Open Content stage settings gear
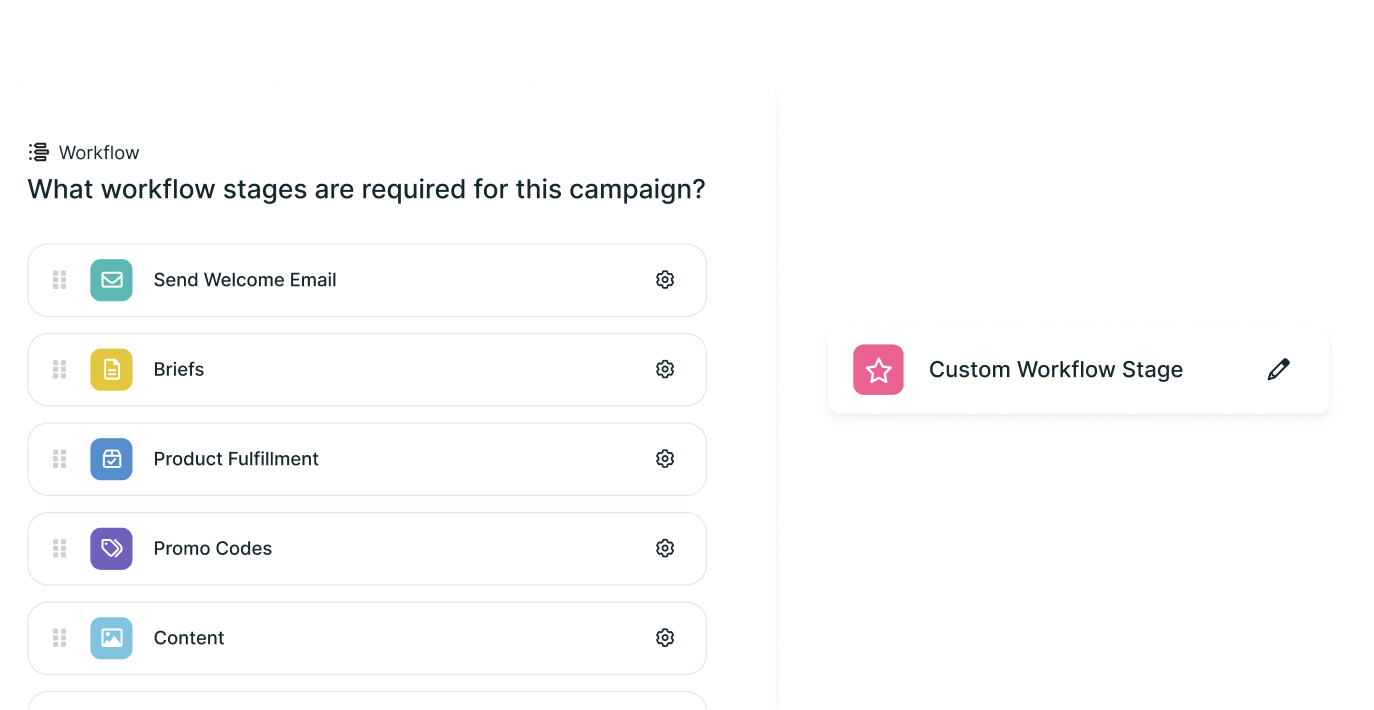 click(665, 638)
